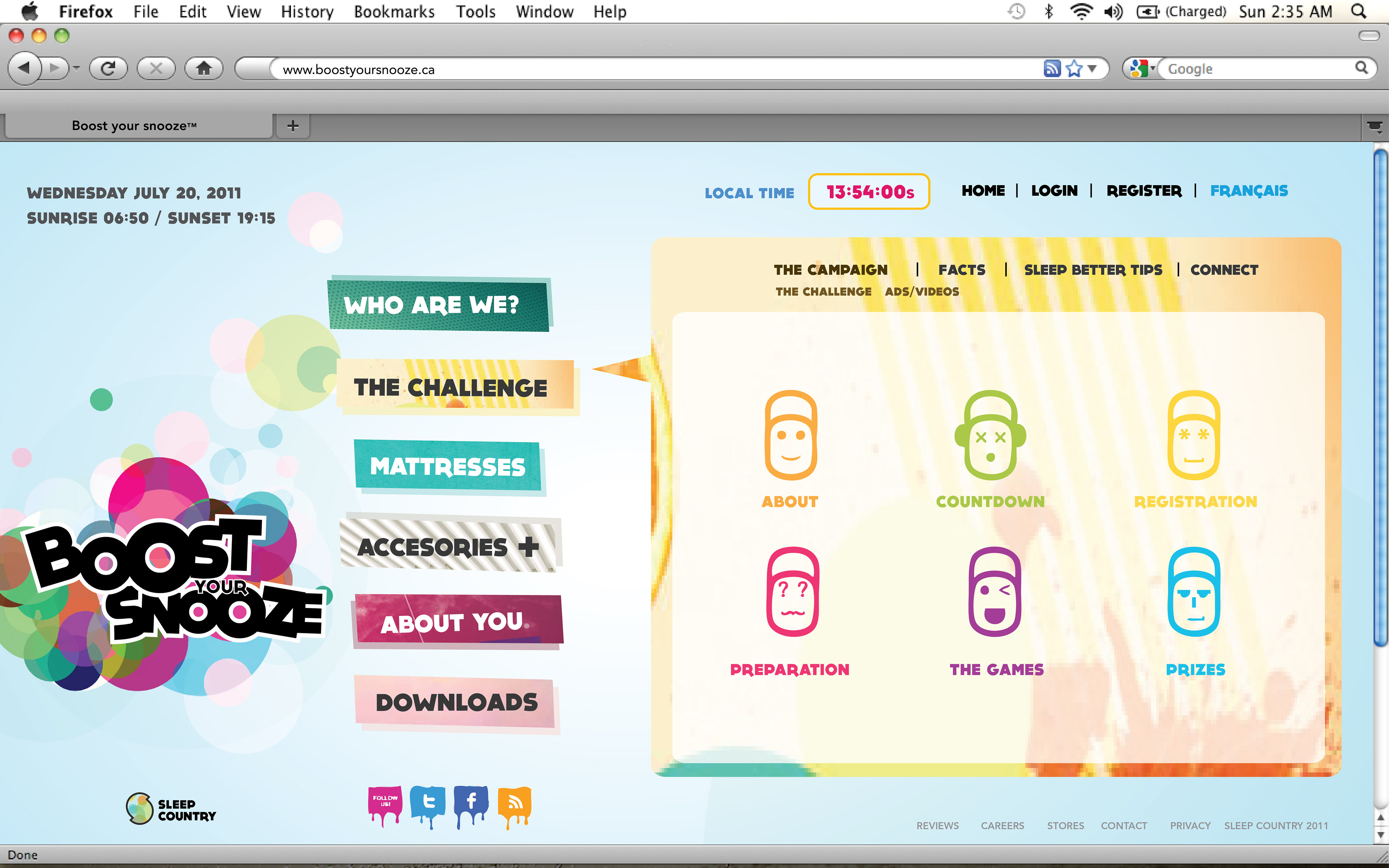Open the green Countdown headphones face icon
This screenshot has width=1389, height=868.
click(x=991, y=435)
